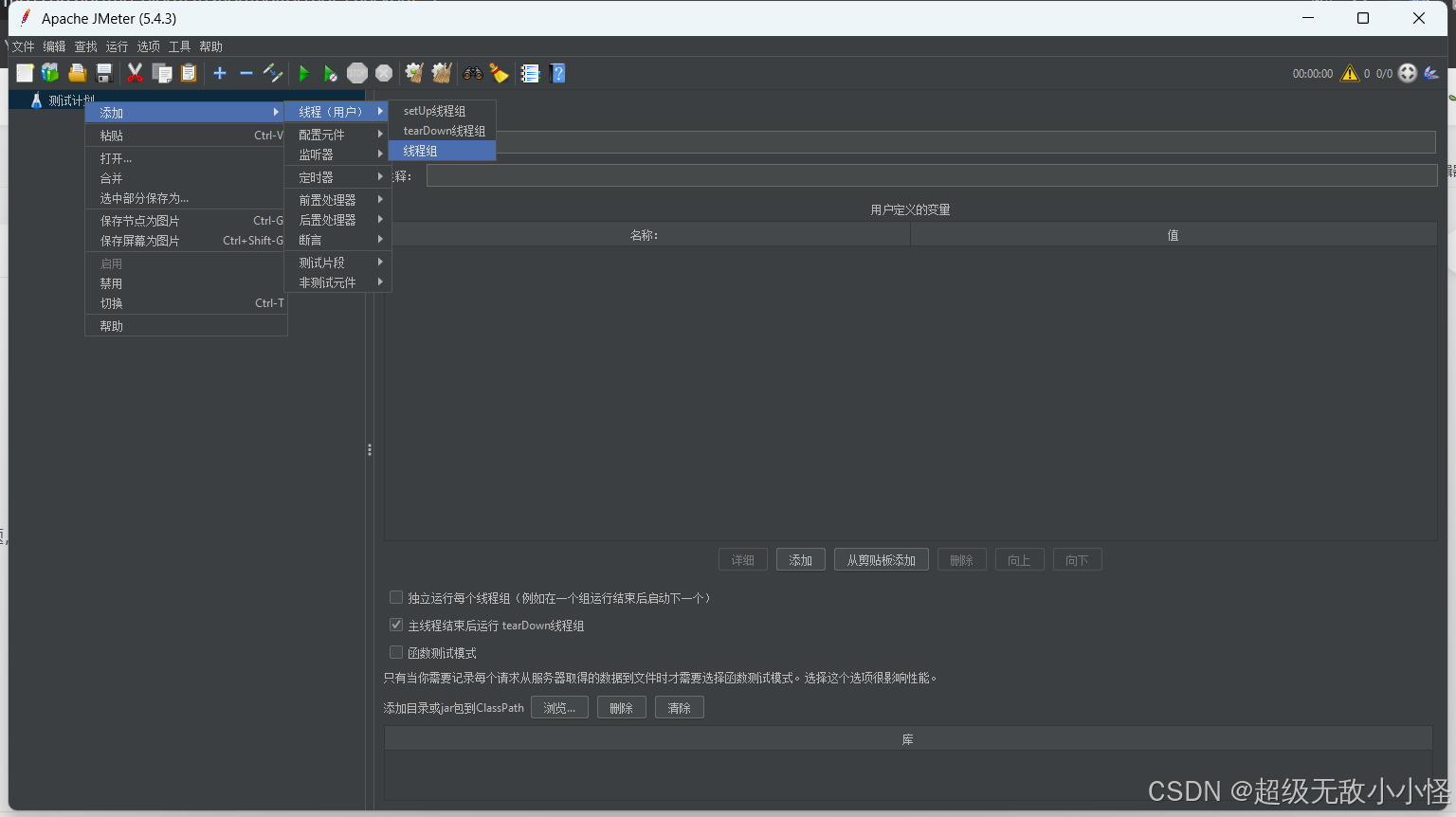
Task: Expand 断言 submenu
Action: [337, 240]
